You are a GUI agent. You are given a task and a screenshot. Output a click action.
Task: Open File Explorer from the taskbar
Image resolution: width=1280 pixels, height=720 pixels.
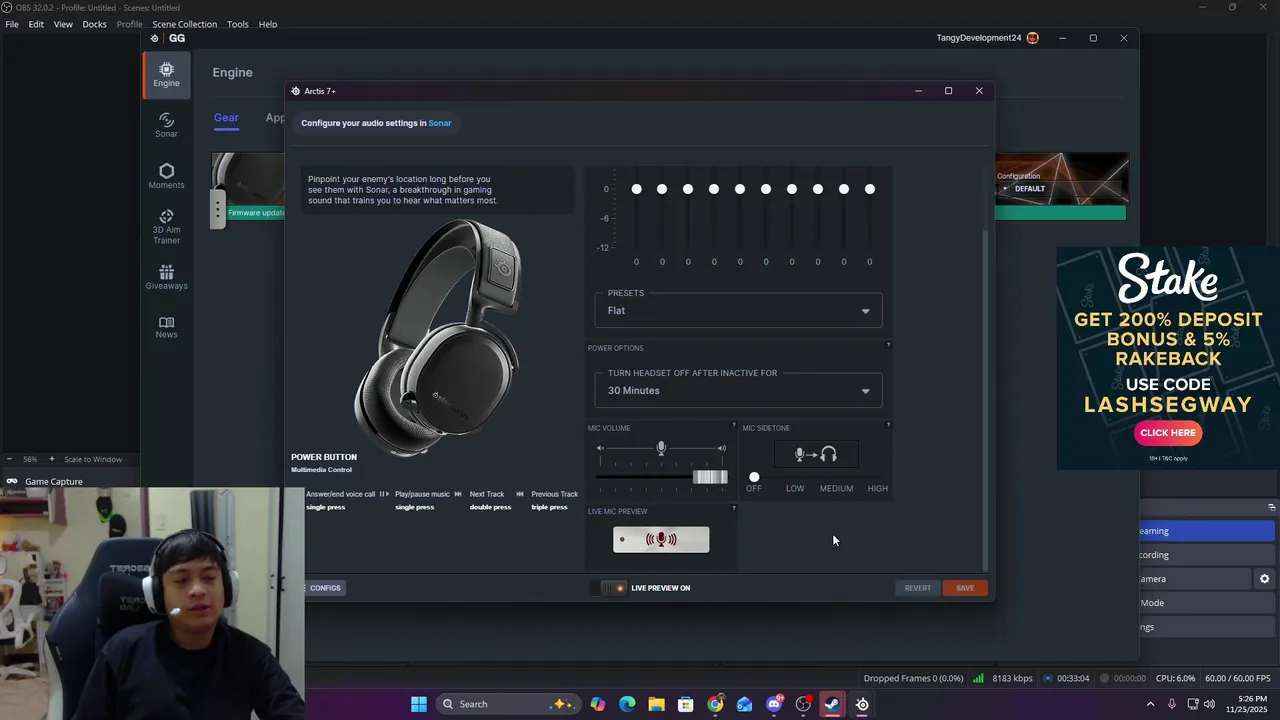[x=656, y=704]
